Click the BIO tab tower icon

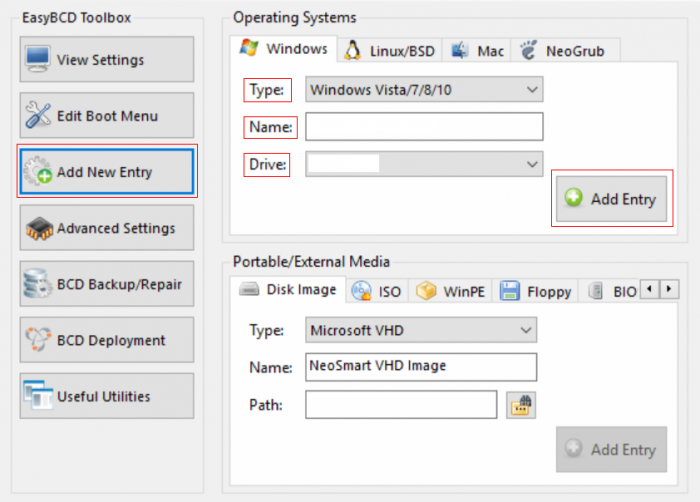596,291
